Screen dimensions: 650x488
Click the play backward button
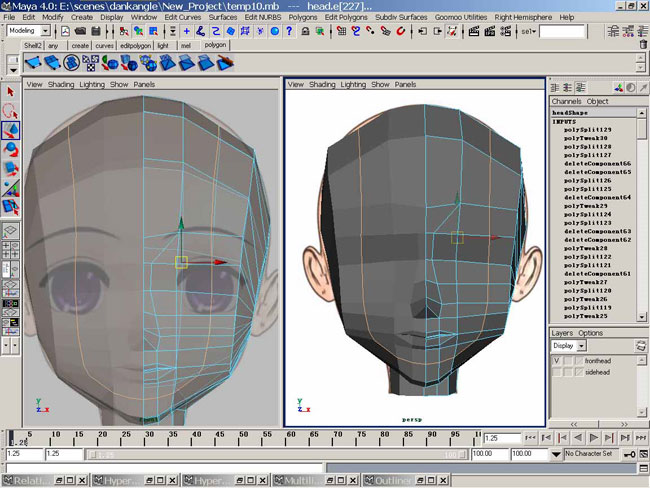tap(578, 437)
